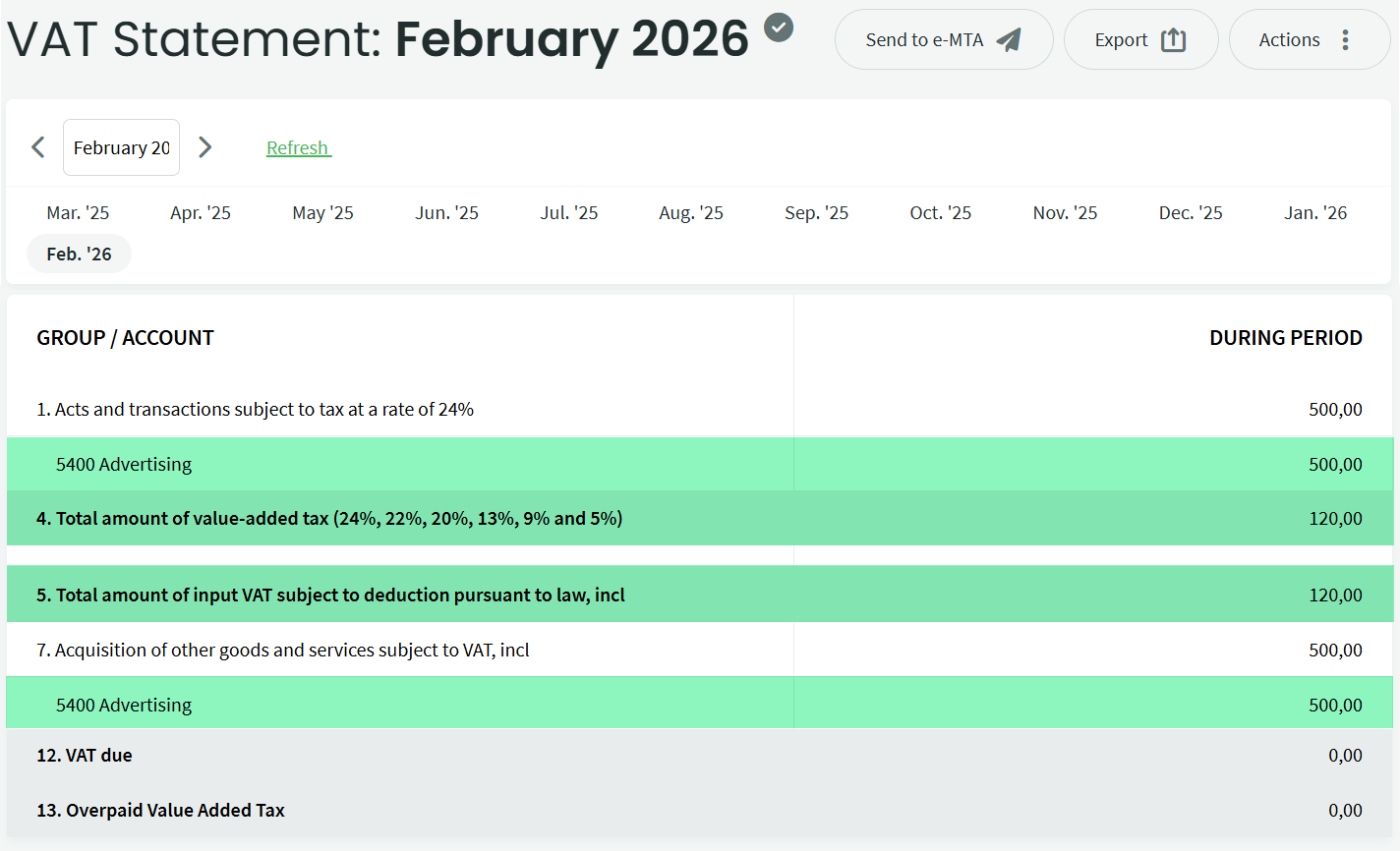Screen dimensions: 1400x851
Task: Click the export upload arrow icon
Action: coord(1173,40)
